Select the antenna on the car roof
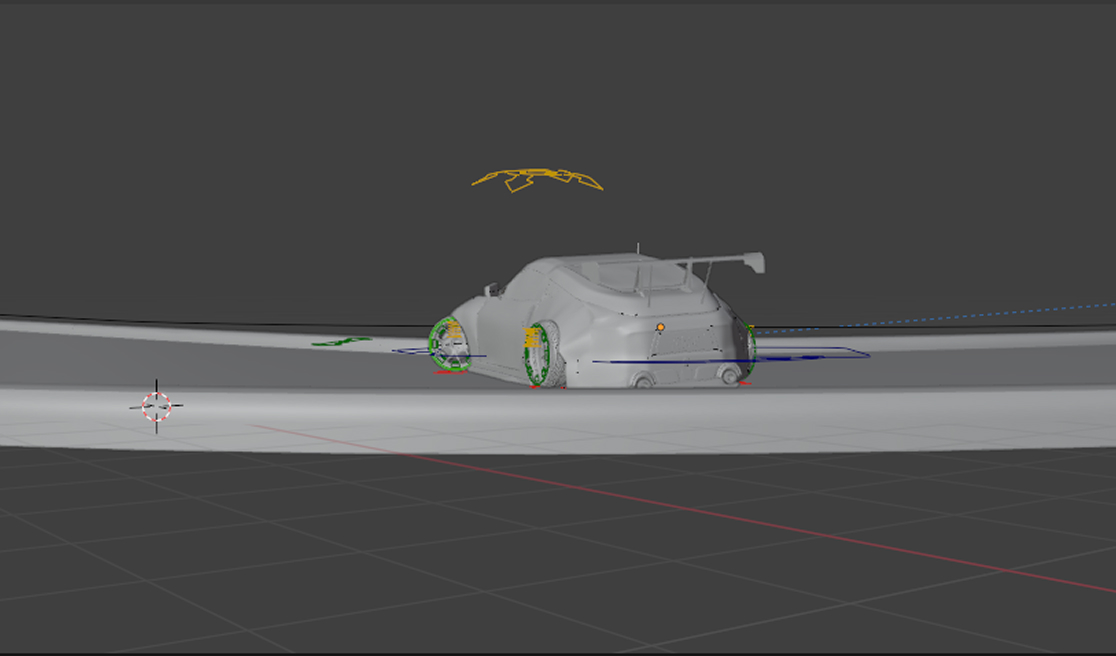Screen dimensions: 1116x656 coord(637,247)
